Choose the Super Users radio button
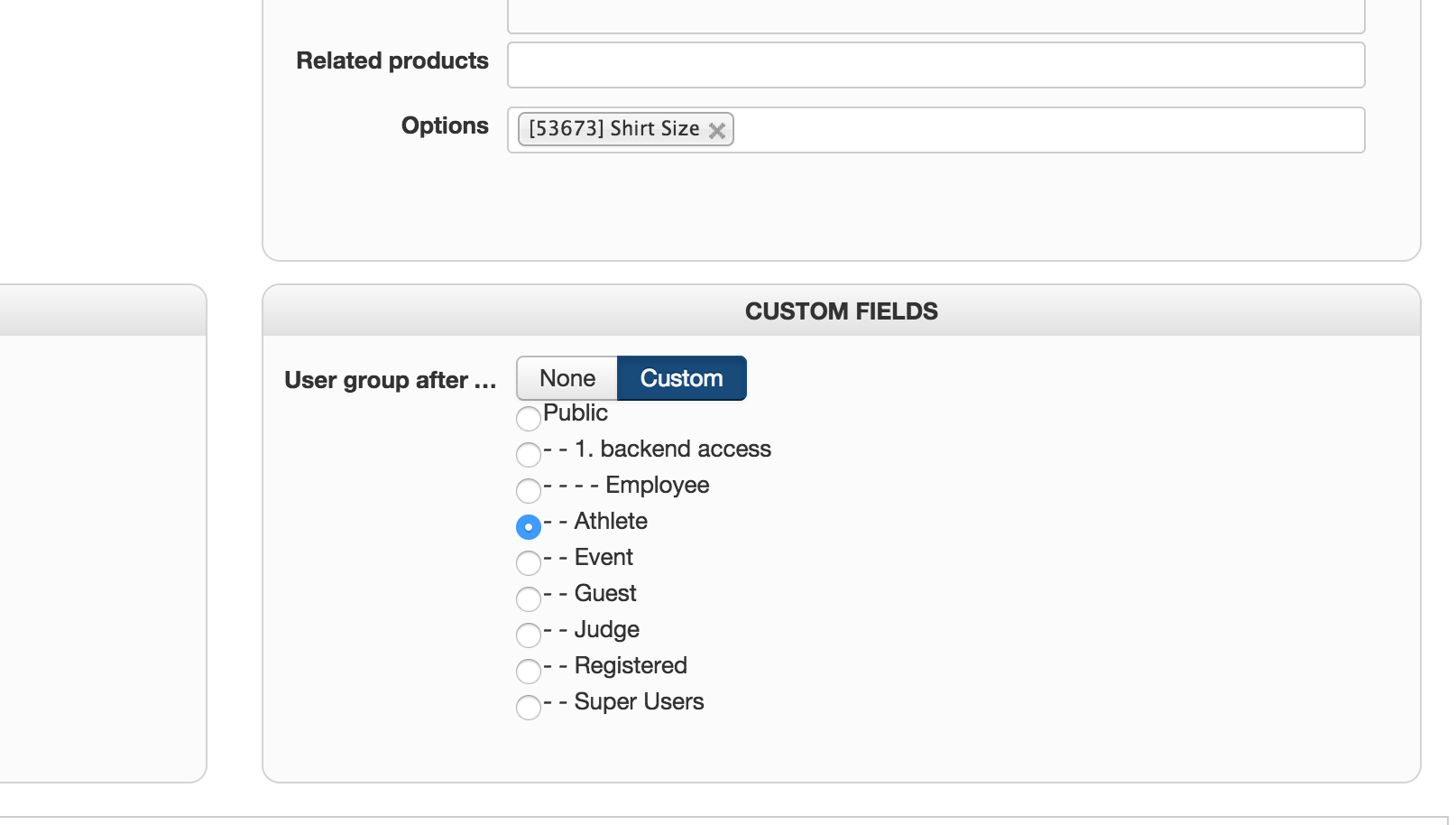 pyautogui.click(x=529, y=707)
